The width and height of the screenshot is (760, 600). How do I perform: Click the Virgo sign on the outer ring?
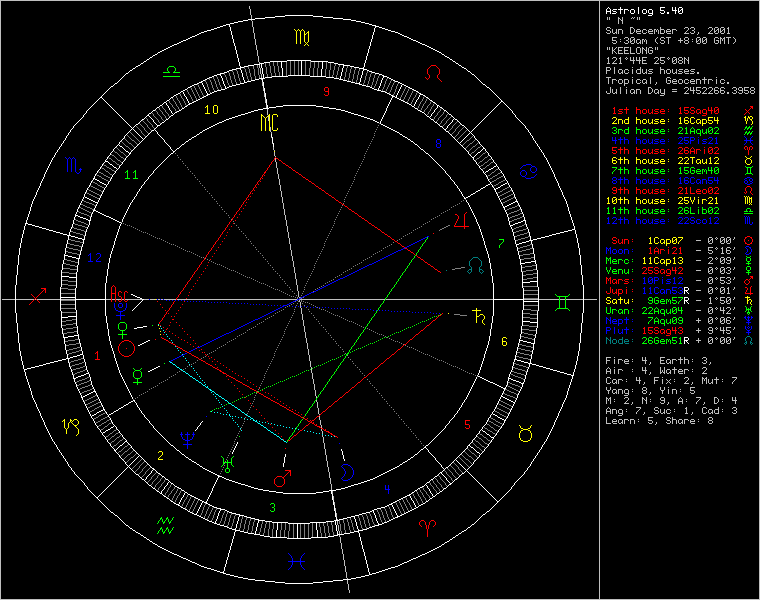pos(300,38)
